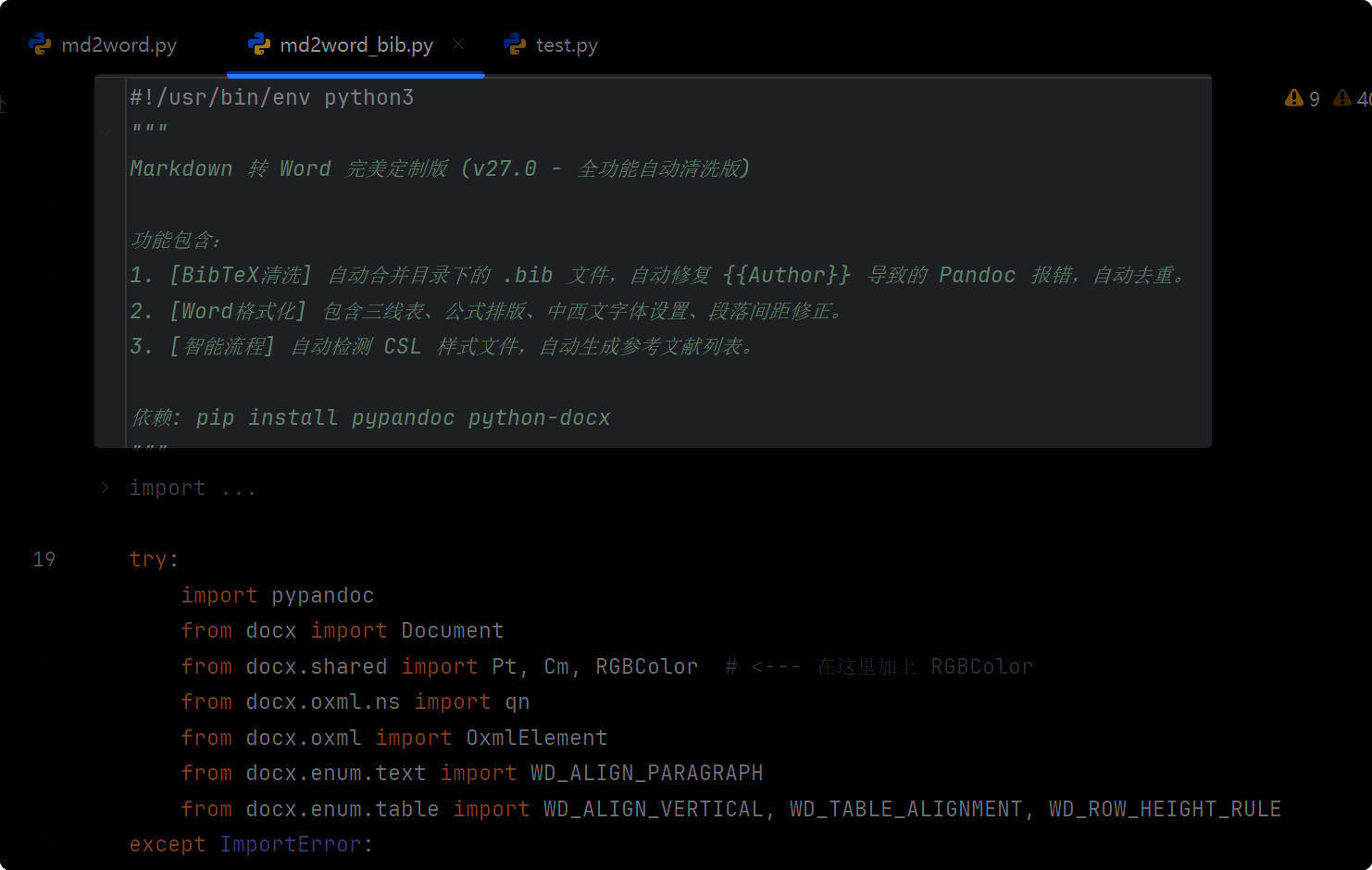The width and height of the screenshot is (1372, 870).
Task: Switch to the md2word.py tab
Action: pos(118,45)
